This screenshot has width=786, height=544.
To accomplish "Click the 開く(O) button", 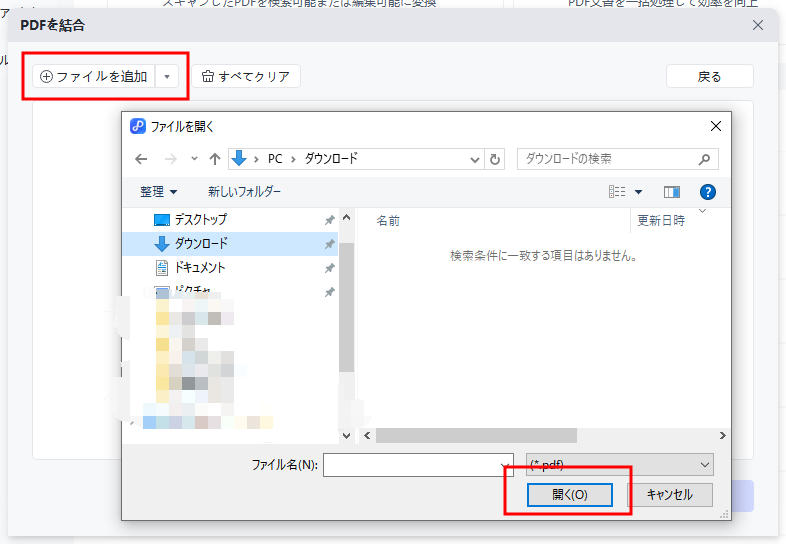I will (x=570, y=495).
